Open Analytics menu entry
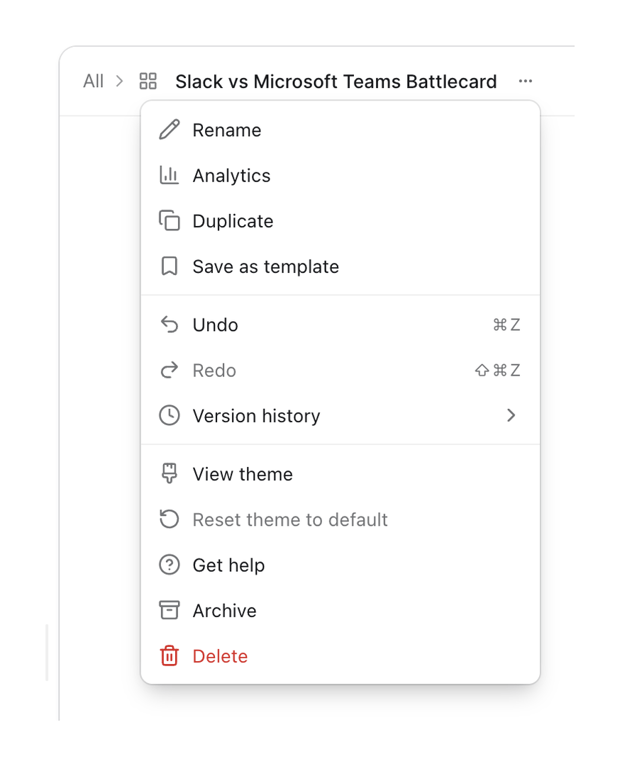 [x=340, y=175]
